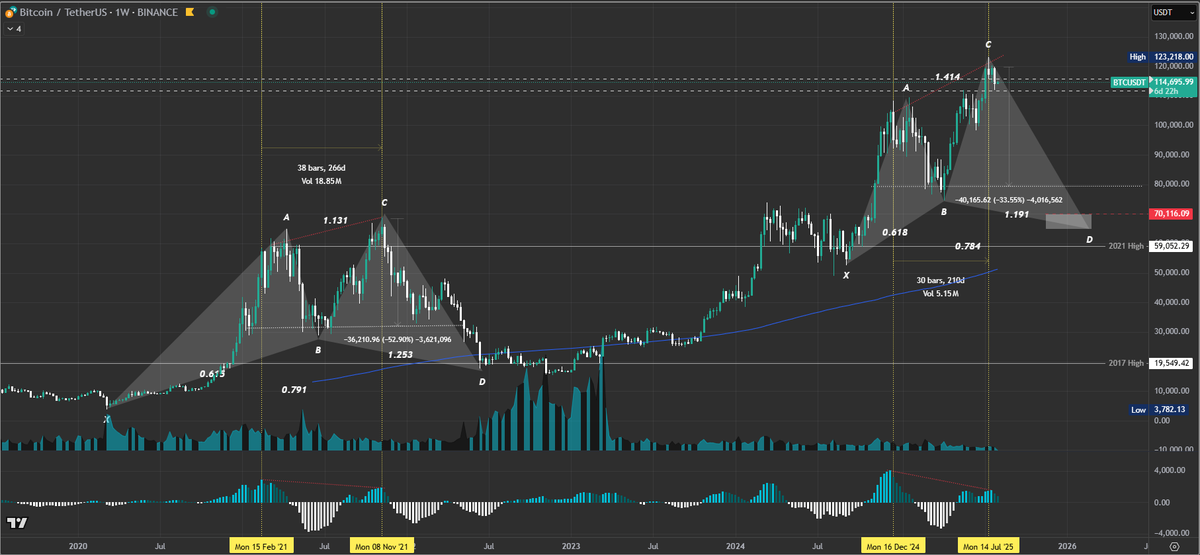Open chart settings gear on time axis

[x=1173, y=546]
